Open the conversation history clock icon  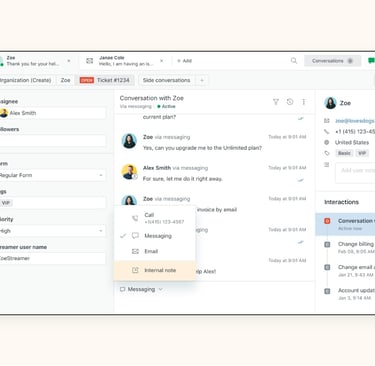[x=290, y=102]
